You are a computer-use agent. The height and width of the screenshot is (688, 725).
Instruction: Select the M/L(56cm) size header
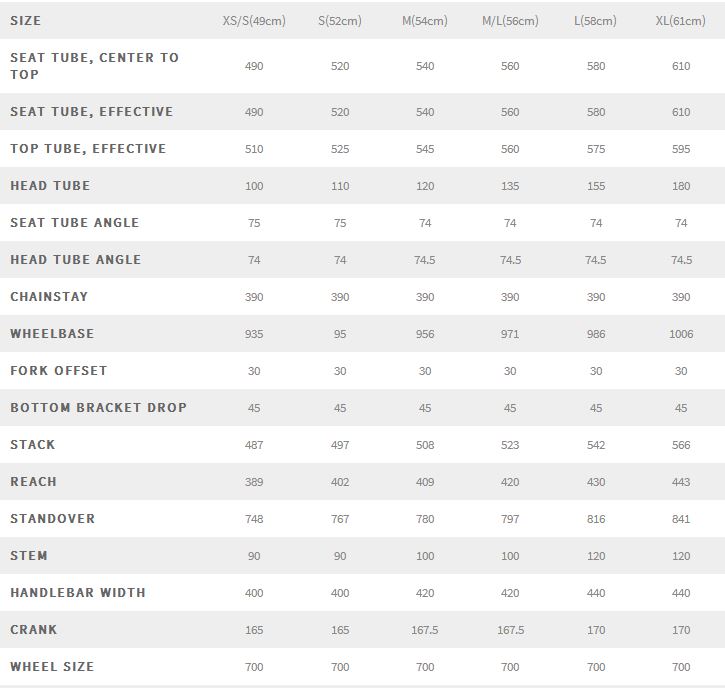tap(510, 21)
